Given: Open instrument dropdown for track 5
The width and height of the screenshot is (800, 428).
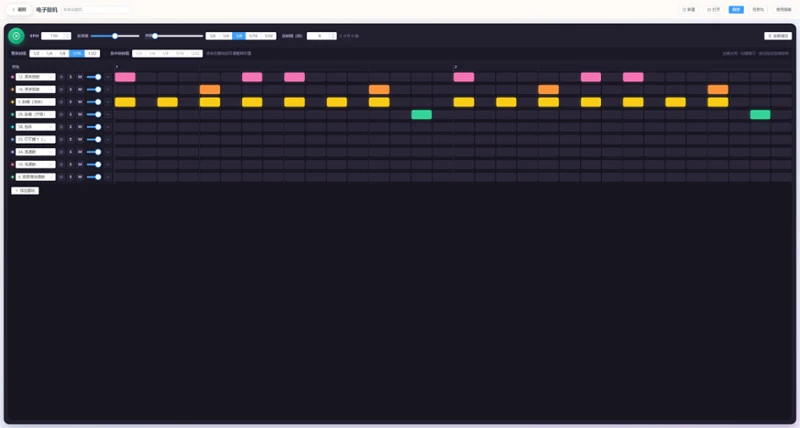Looking at the screenshot, I should point(35,102).
